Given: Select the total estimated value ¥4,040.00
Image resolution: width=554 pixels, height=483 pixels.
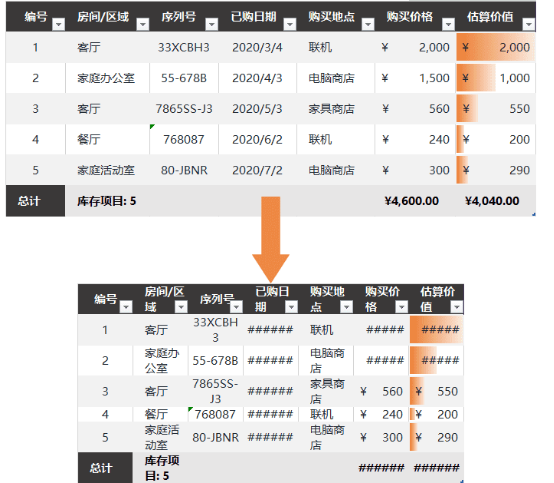Looking at the screenshot, I should 496,201.
